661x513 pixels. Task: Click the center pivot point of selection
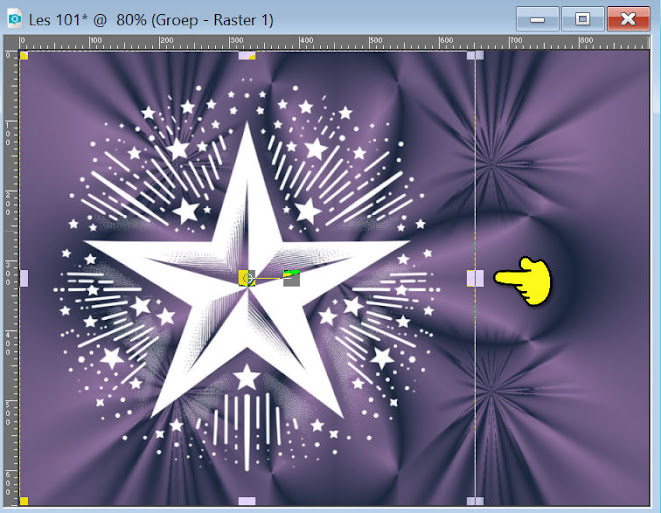click(x=247, y=278)
